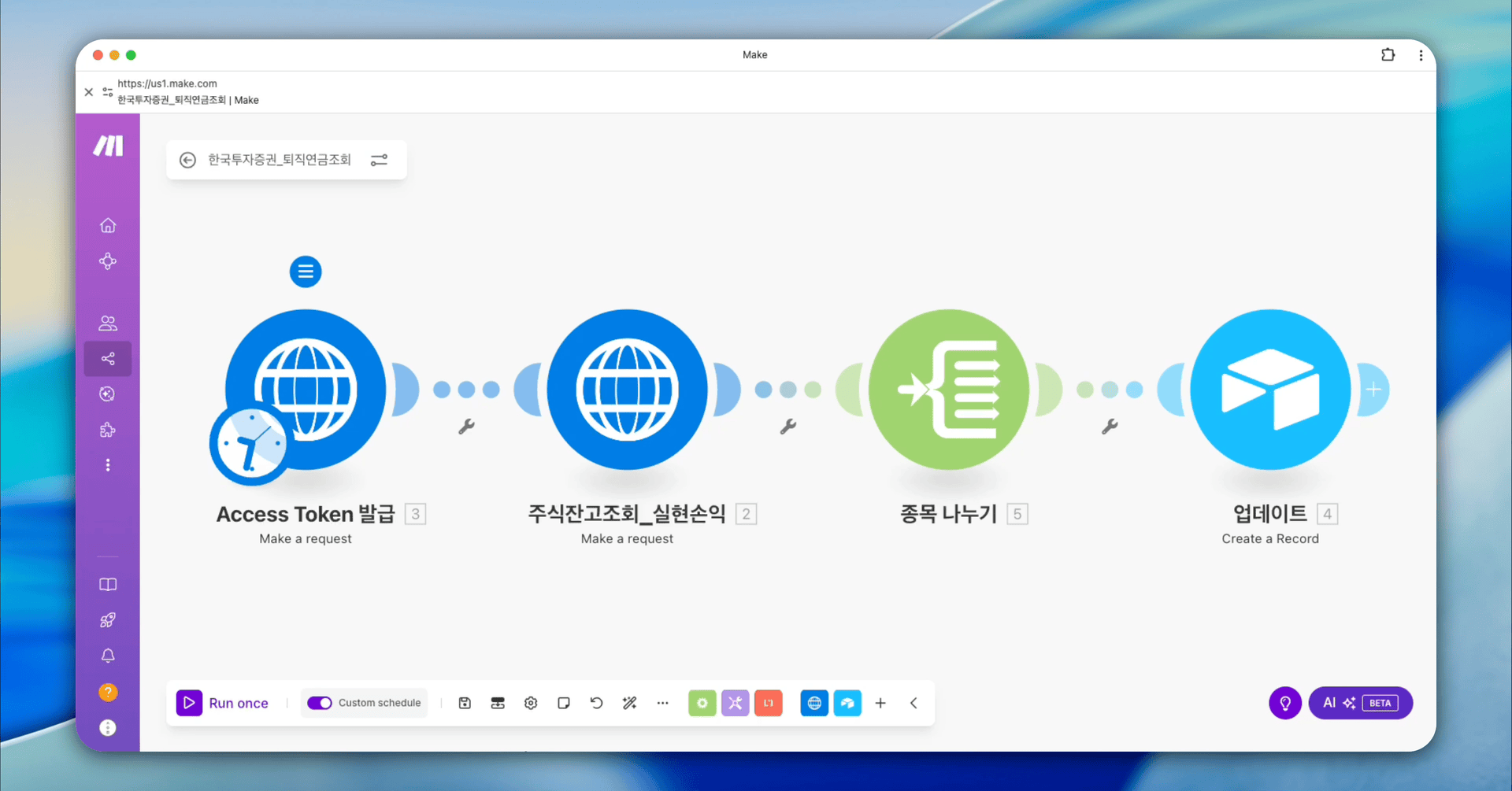The height and width of the screenshot is (791, 1512).
Task: Add another module with the plus after Airtable
Action: click(1373, 390)
